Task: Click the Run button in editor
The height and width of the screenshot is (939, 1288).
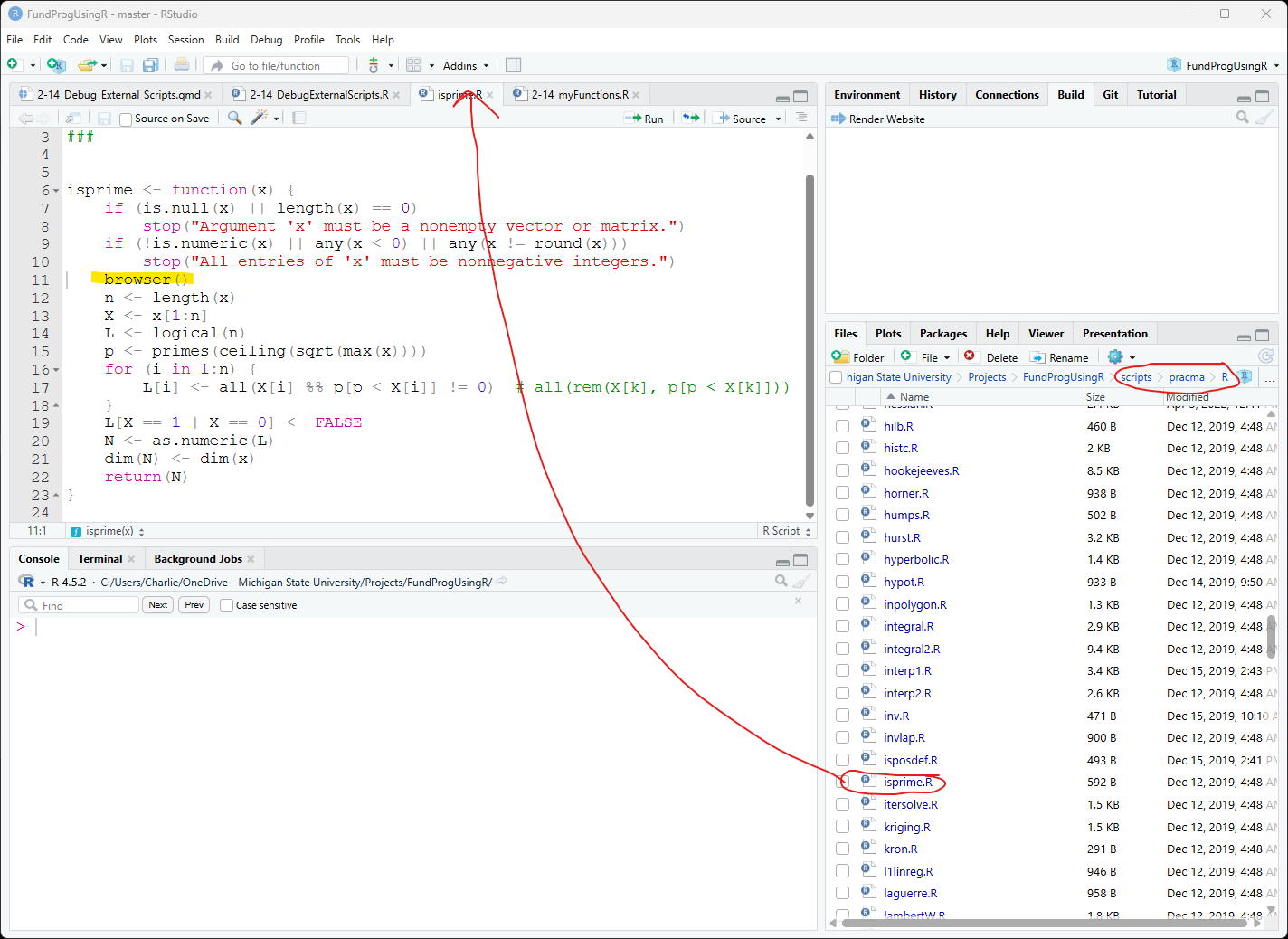Action: (644, 119)
